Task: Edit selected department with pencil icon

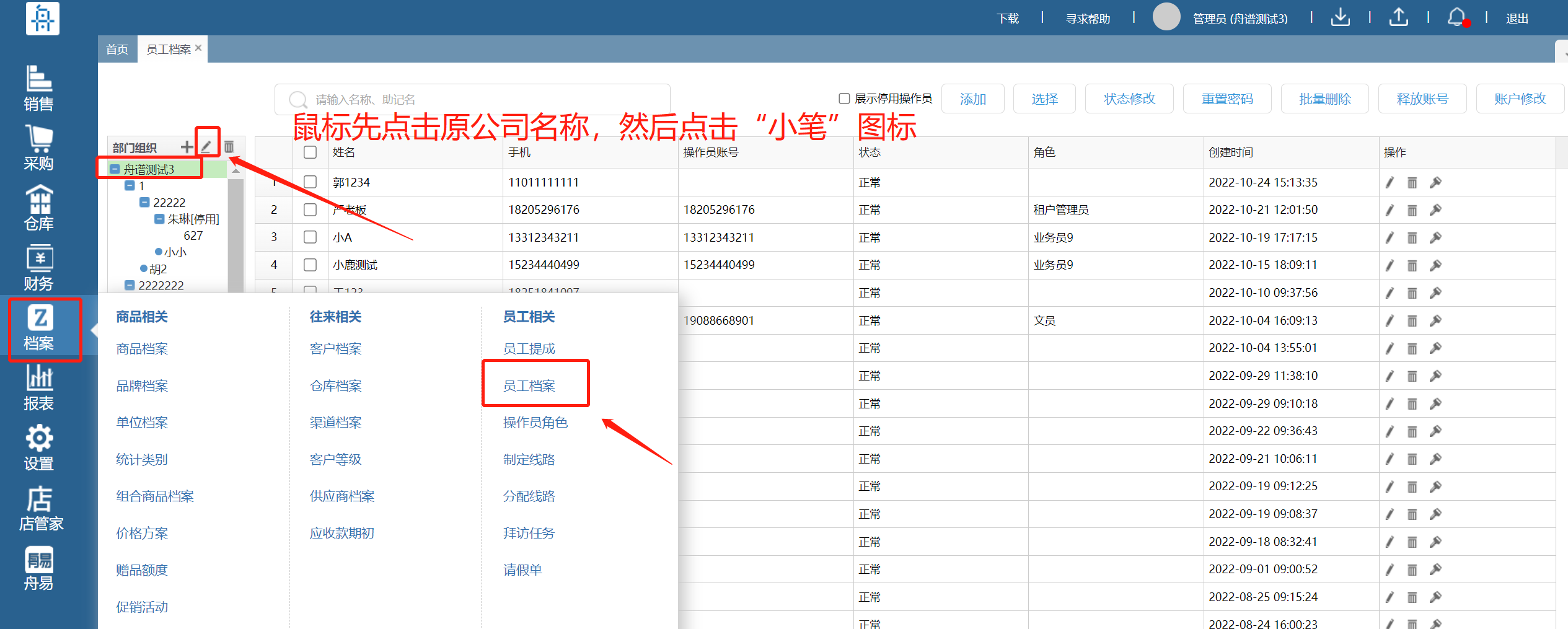Action: click(x=206, y=147)
